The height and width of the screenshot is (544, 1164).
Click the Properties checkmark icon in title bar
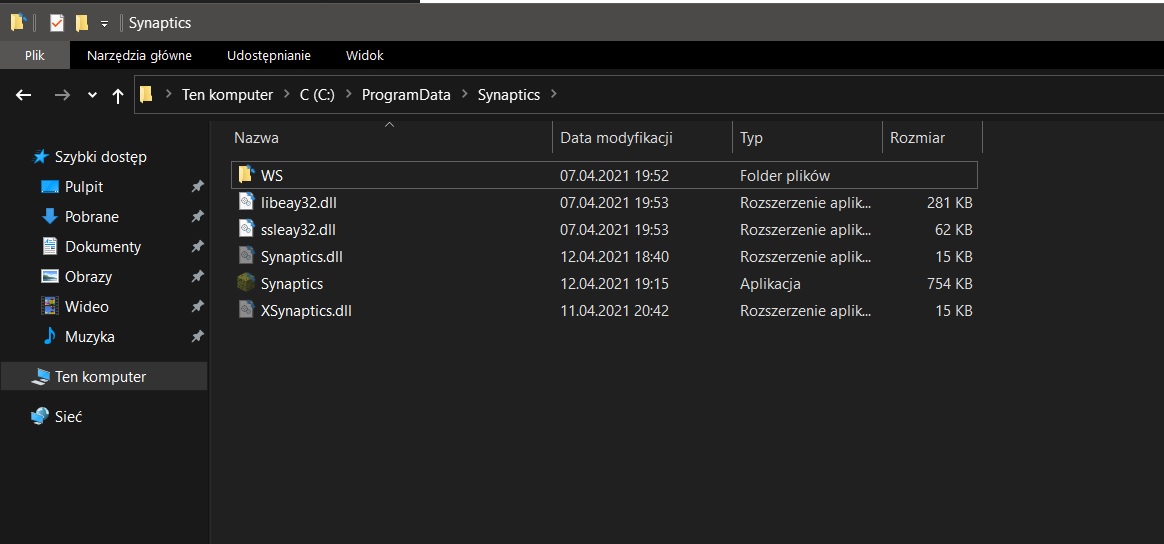[x=57, y=23]
